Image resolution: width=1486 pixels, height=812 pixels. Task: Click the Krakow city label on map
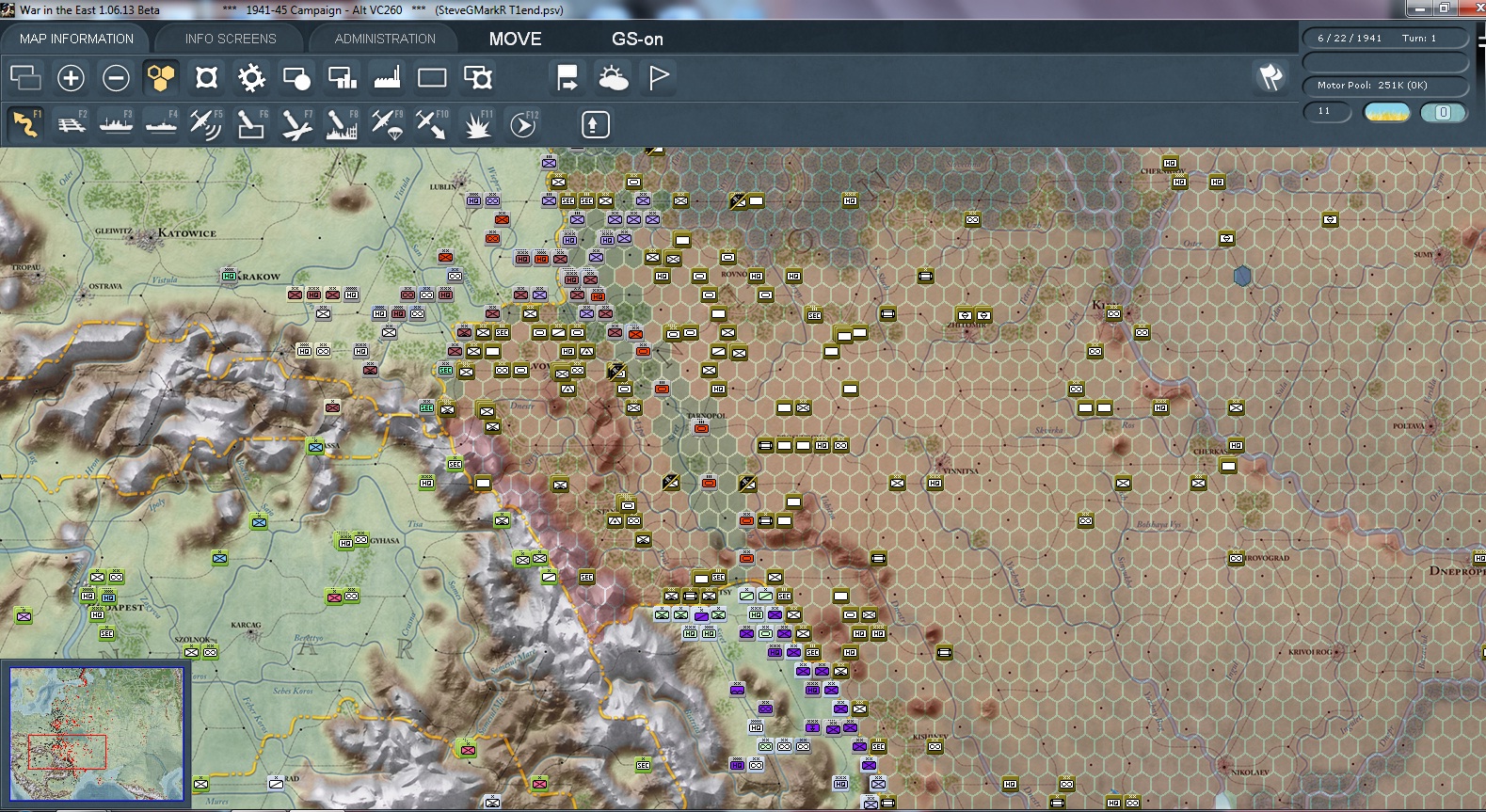point(259,277)
